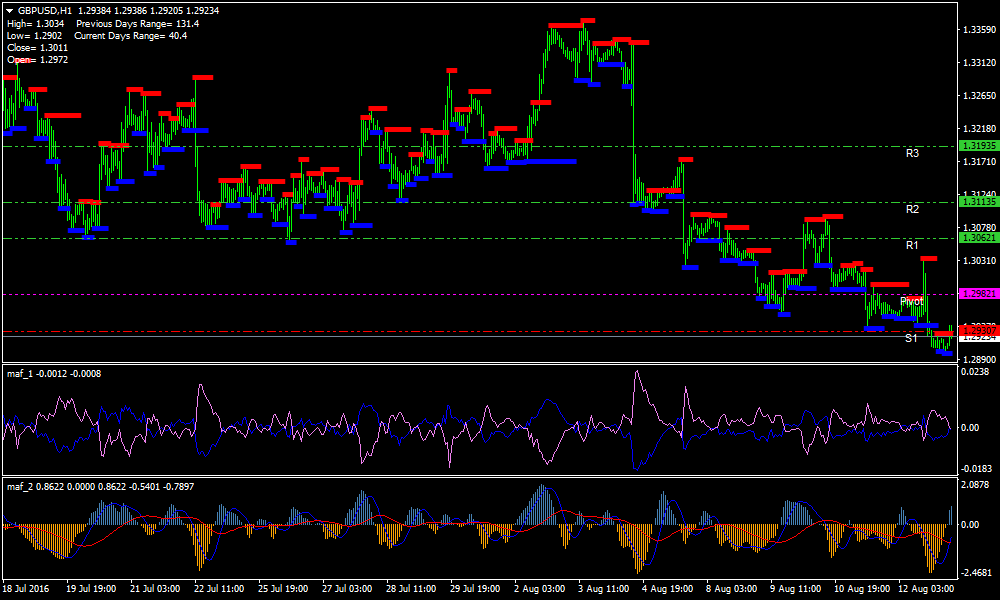Click the green 1.31935 price tag
This screenshot has width=1000, height=600.
point(978,146)
